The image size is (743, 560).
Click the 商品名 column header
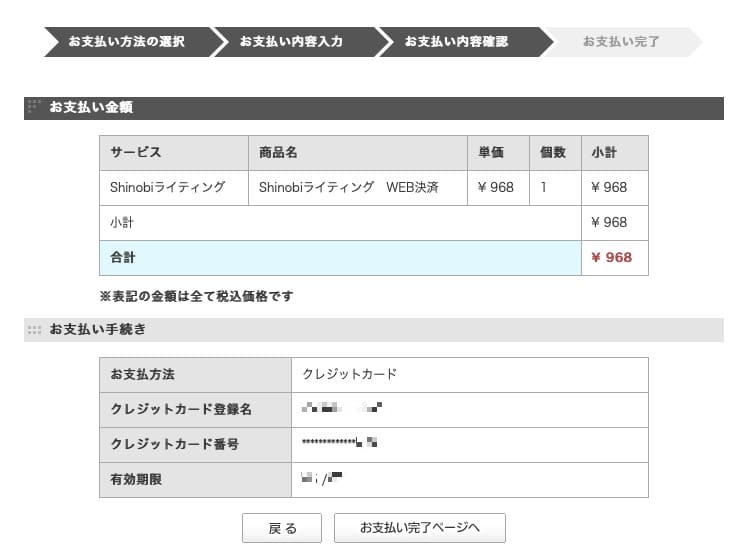pyautogui.click(x=279, y=153)
